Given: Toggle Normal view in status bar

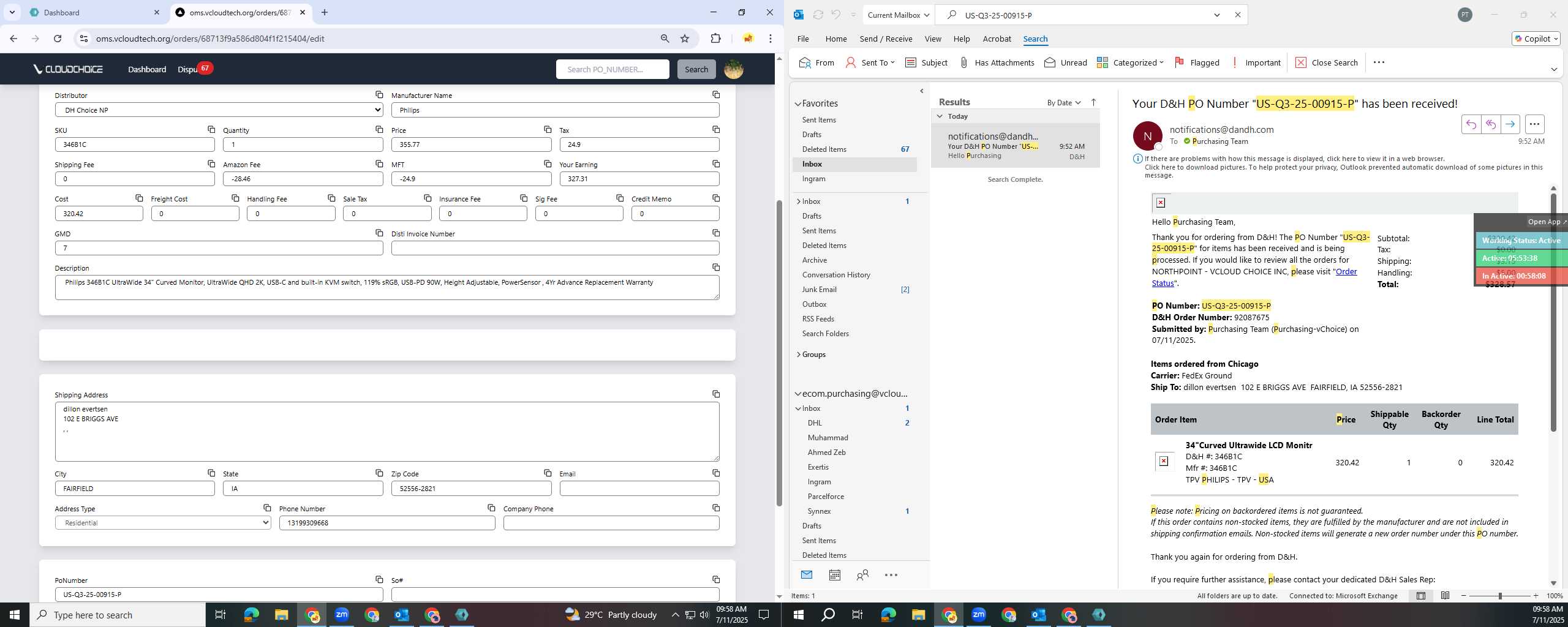Looking at the screenshot, I should (1421, 596).
